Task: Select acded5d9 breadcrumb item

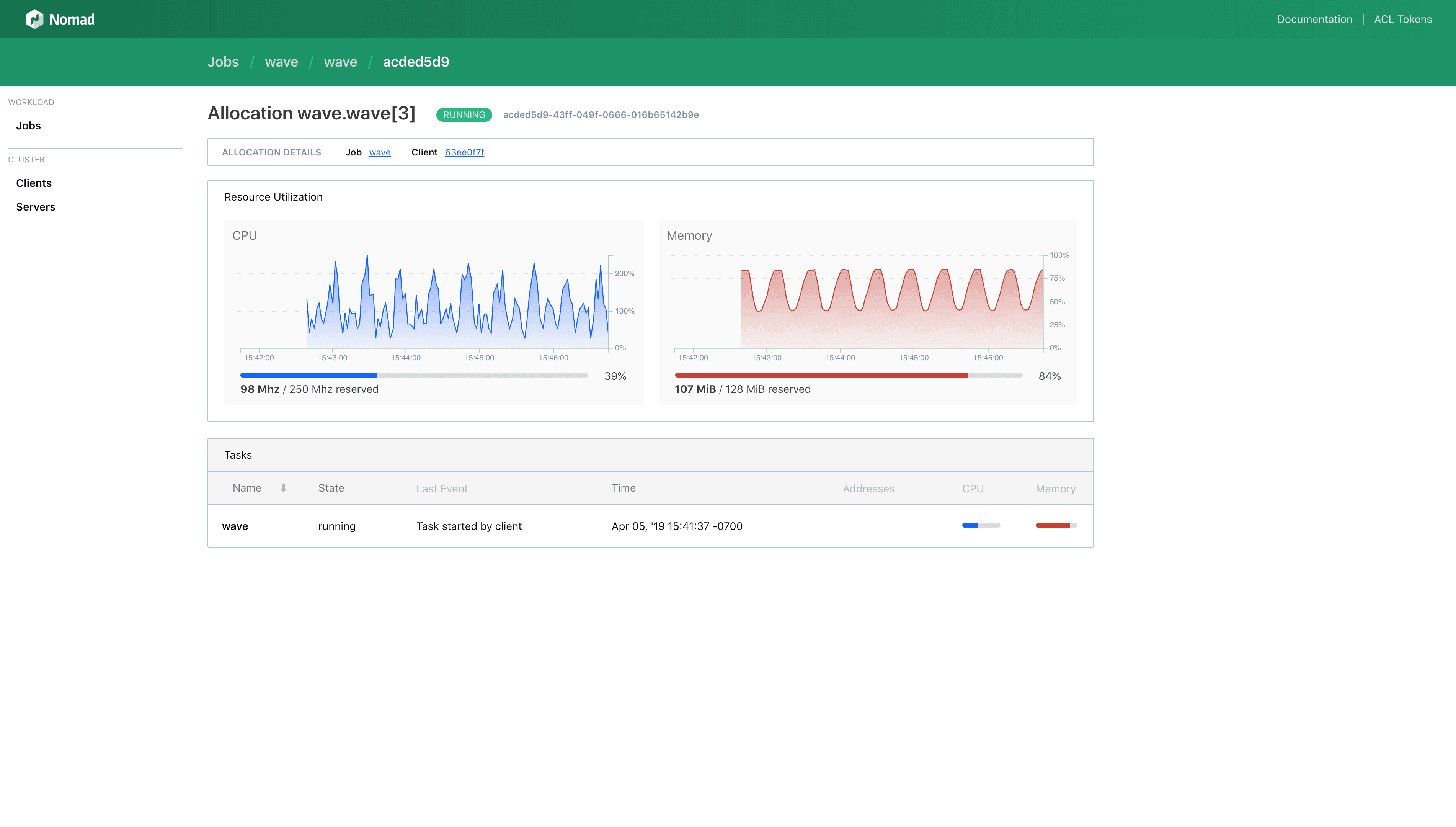Action: pos(416,62)
